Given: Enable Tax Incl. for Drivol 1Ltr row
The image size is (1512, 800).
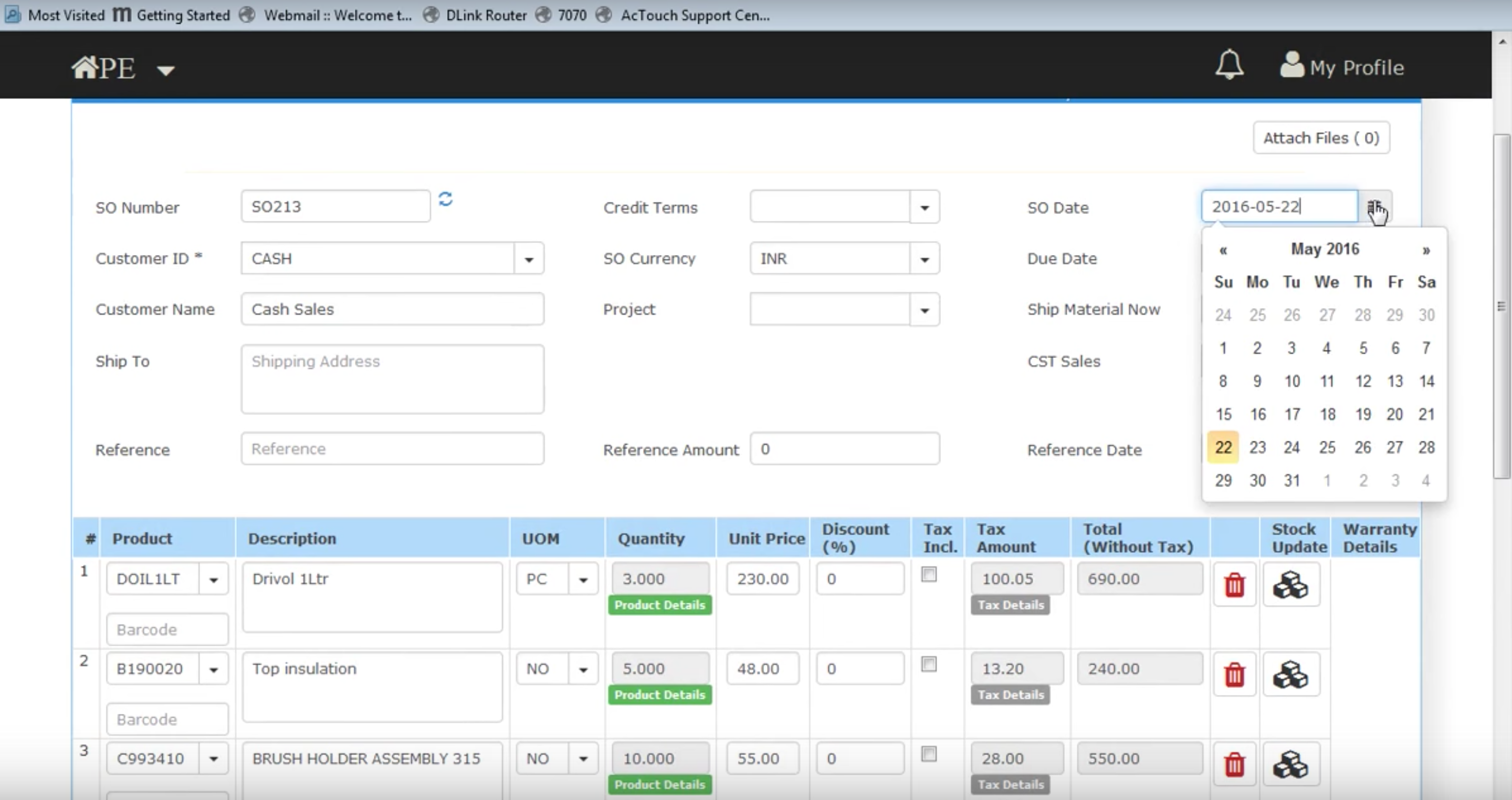Looking at the screenshot, I should [929, 574].
